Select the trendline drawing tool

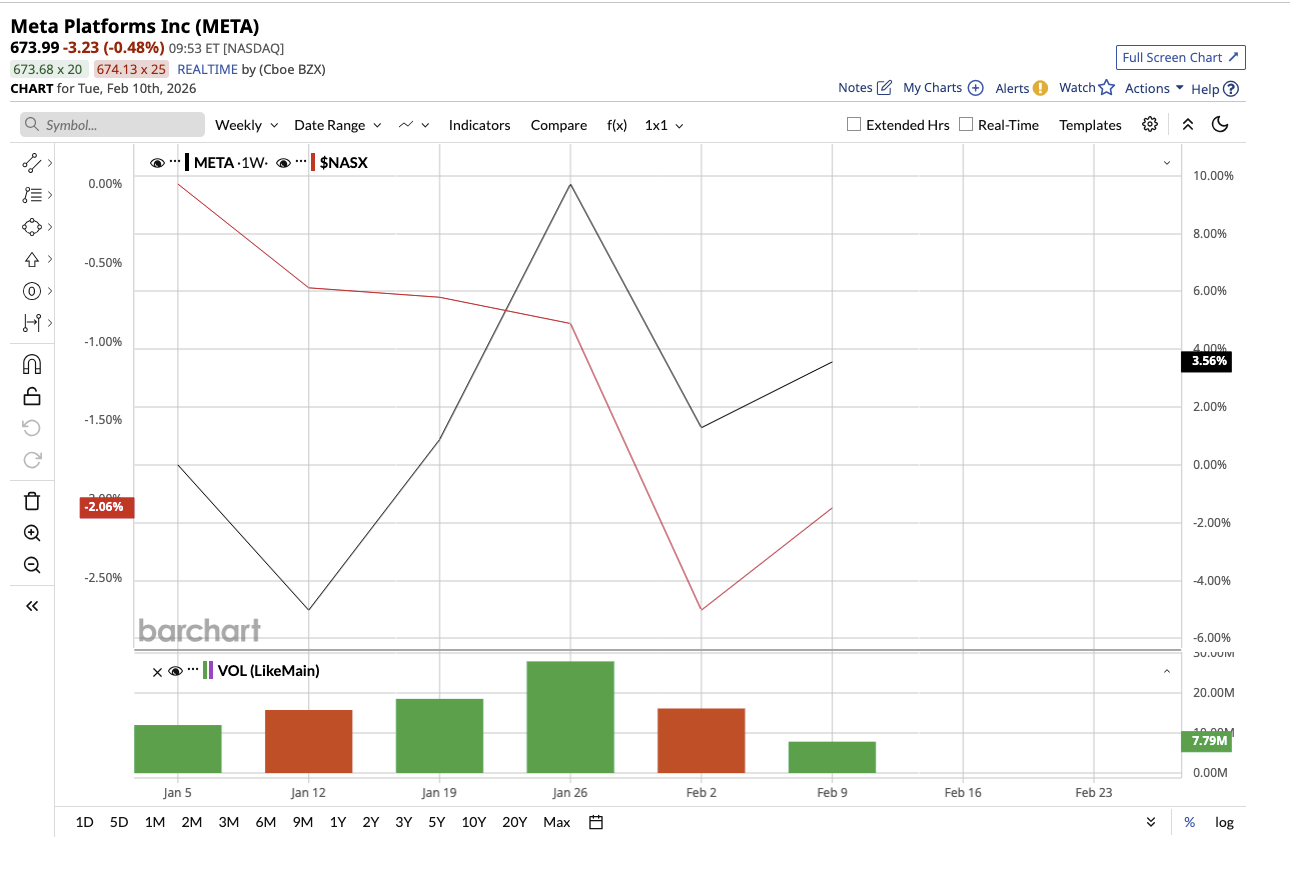point(31,162)
